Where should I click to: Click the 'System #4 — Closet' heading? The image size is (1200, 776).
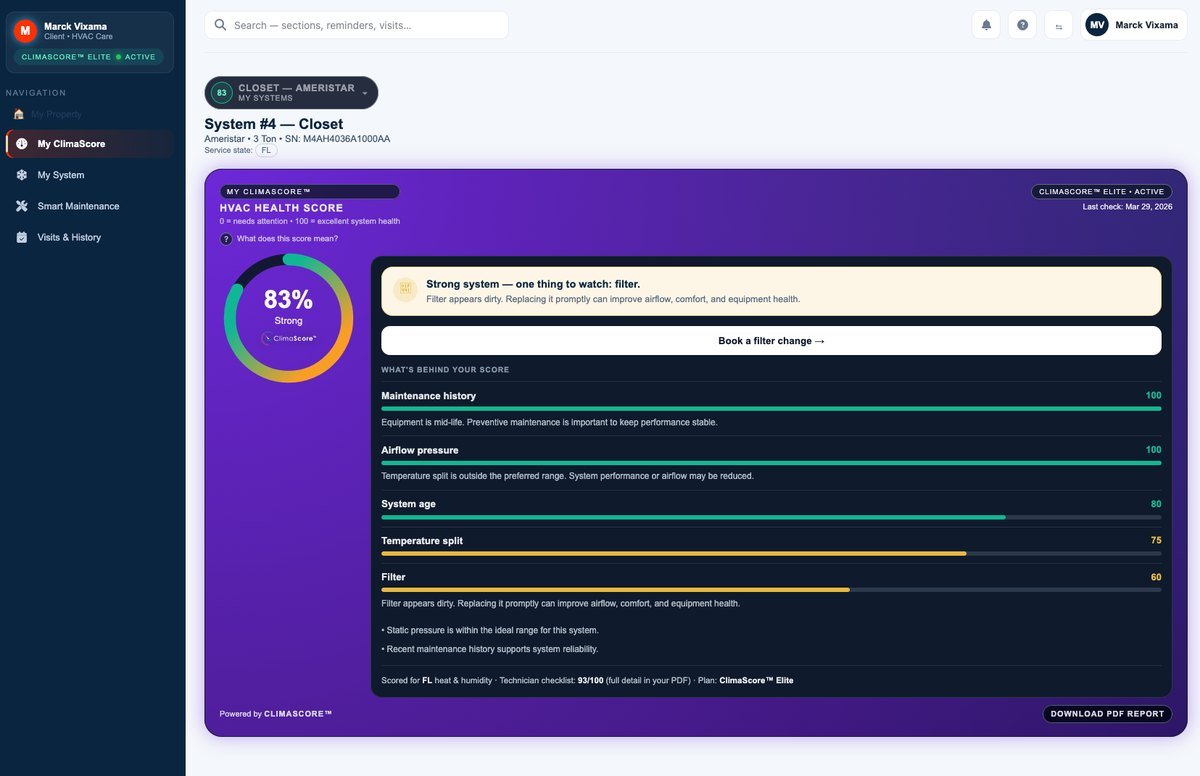pos(274,124)
